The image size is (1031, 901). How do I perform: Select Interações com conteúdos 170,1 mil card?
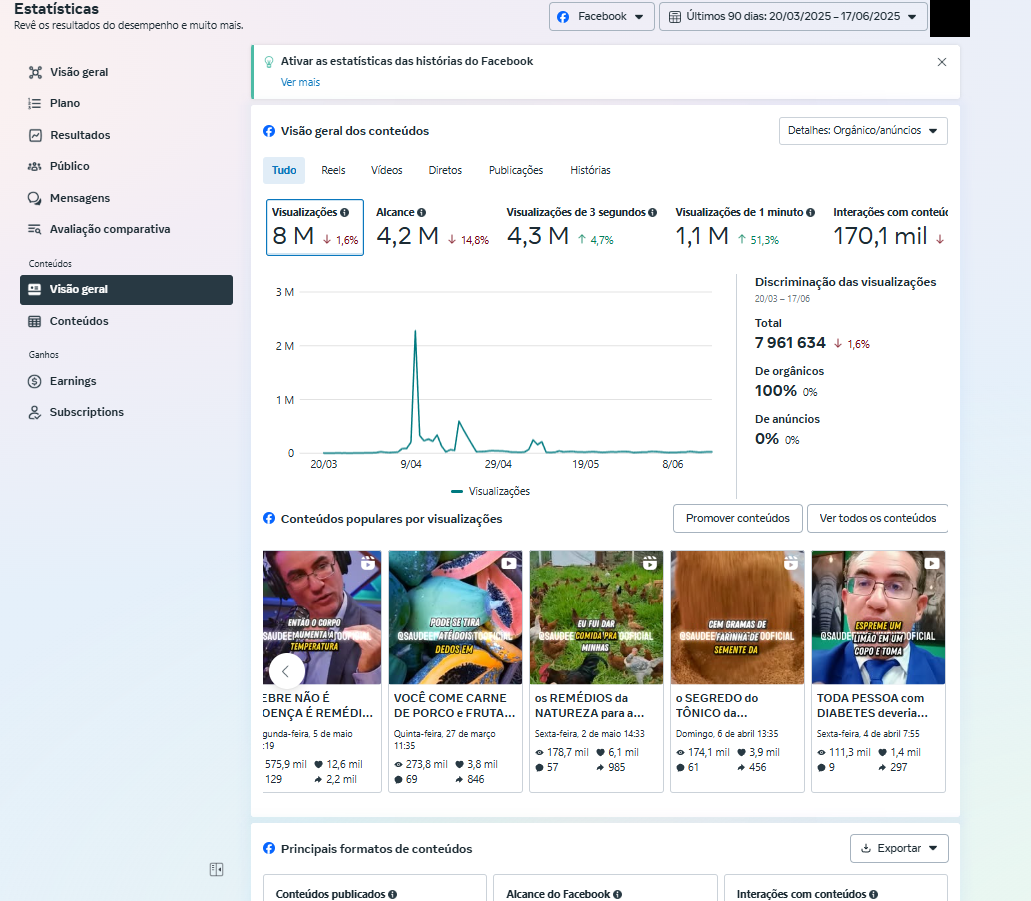pos(890,228)
